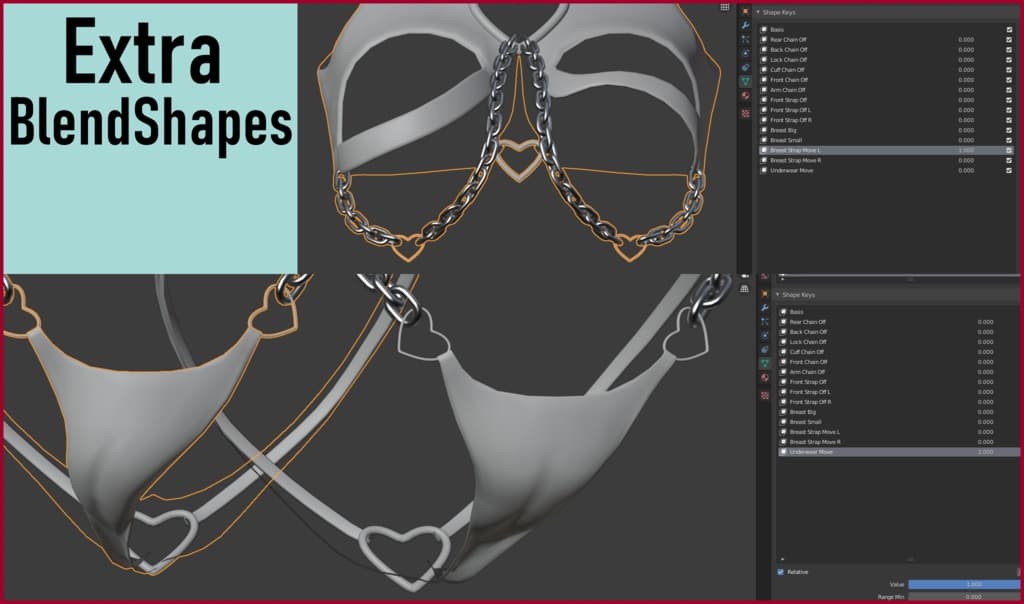Click shape key icon beside Rear Chain Off, lower panel

click(783, 322)
